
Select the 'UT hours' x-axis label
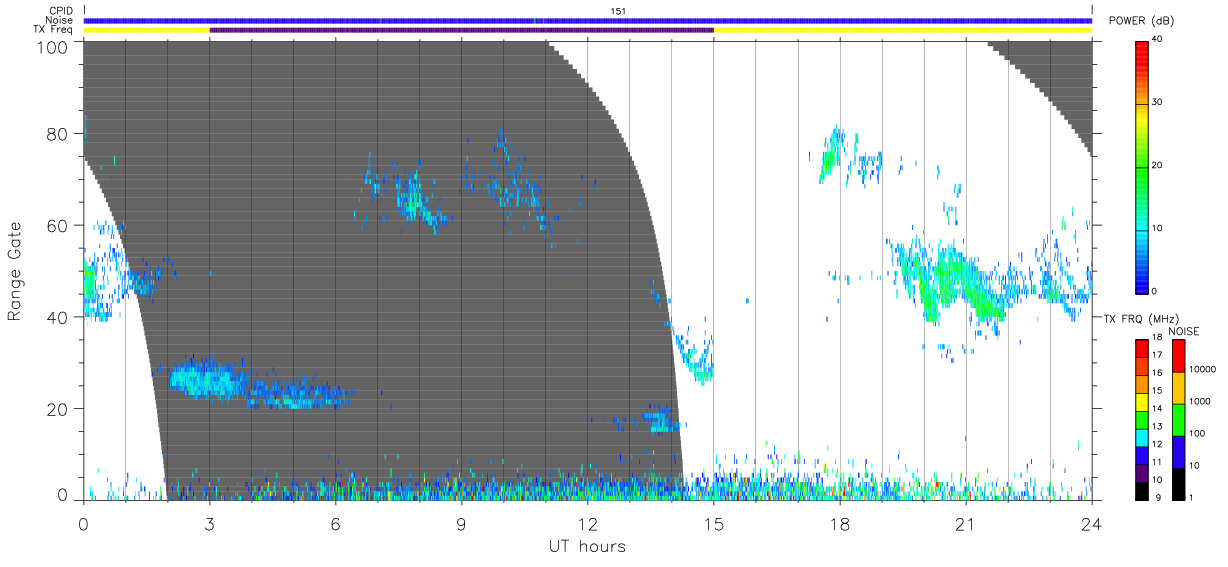click(587, 546)
